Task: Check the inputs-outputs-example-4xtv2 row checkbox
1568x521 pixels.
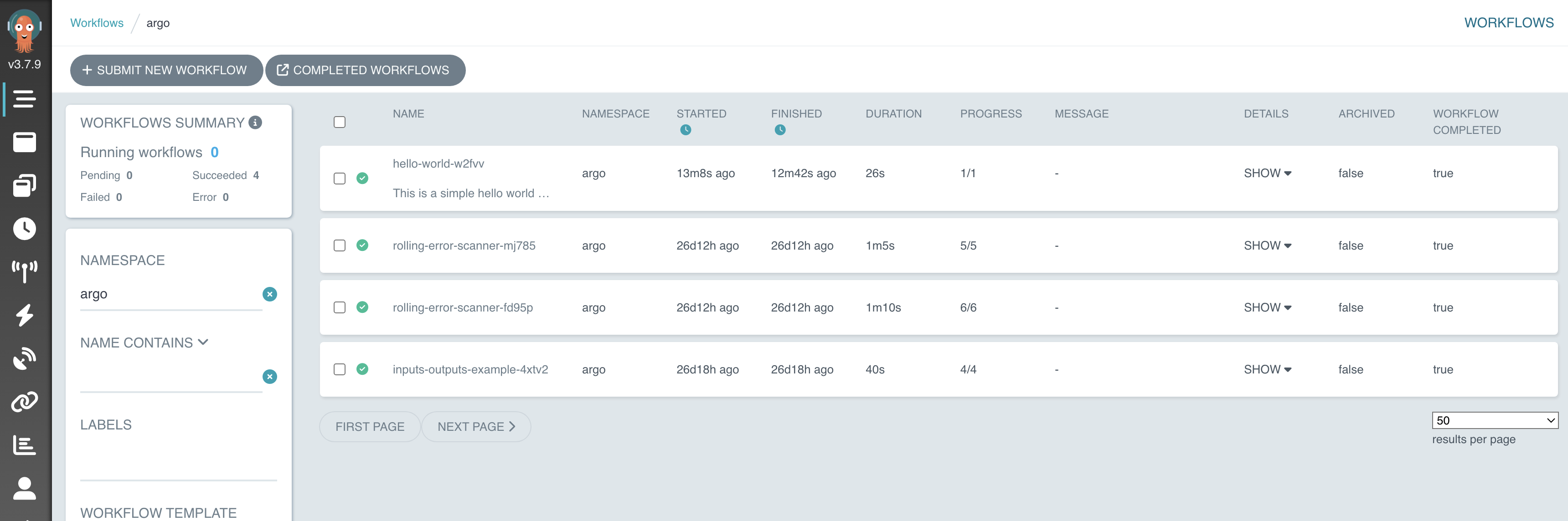Action: 340,370
